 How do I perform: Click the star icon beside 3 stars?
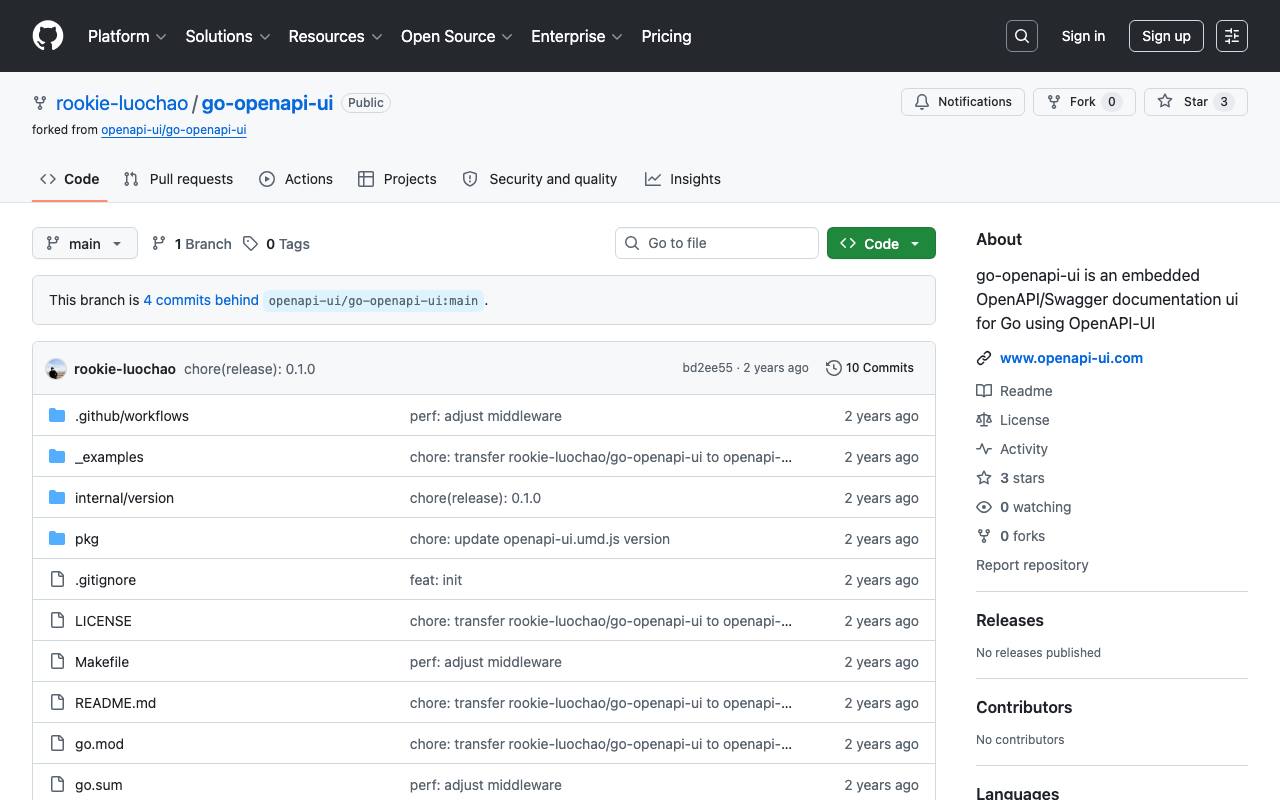tap(984, 478)
